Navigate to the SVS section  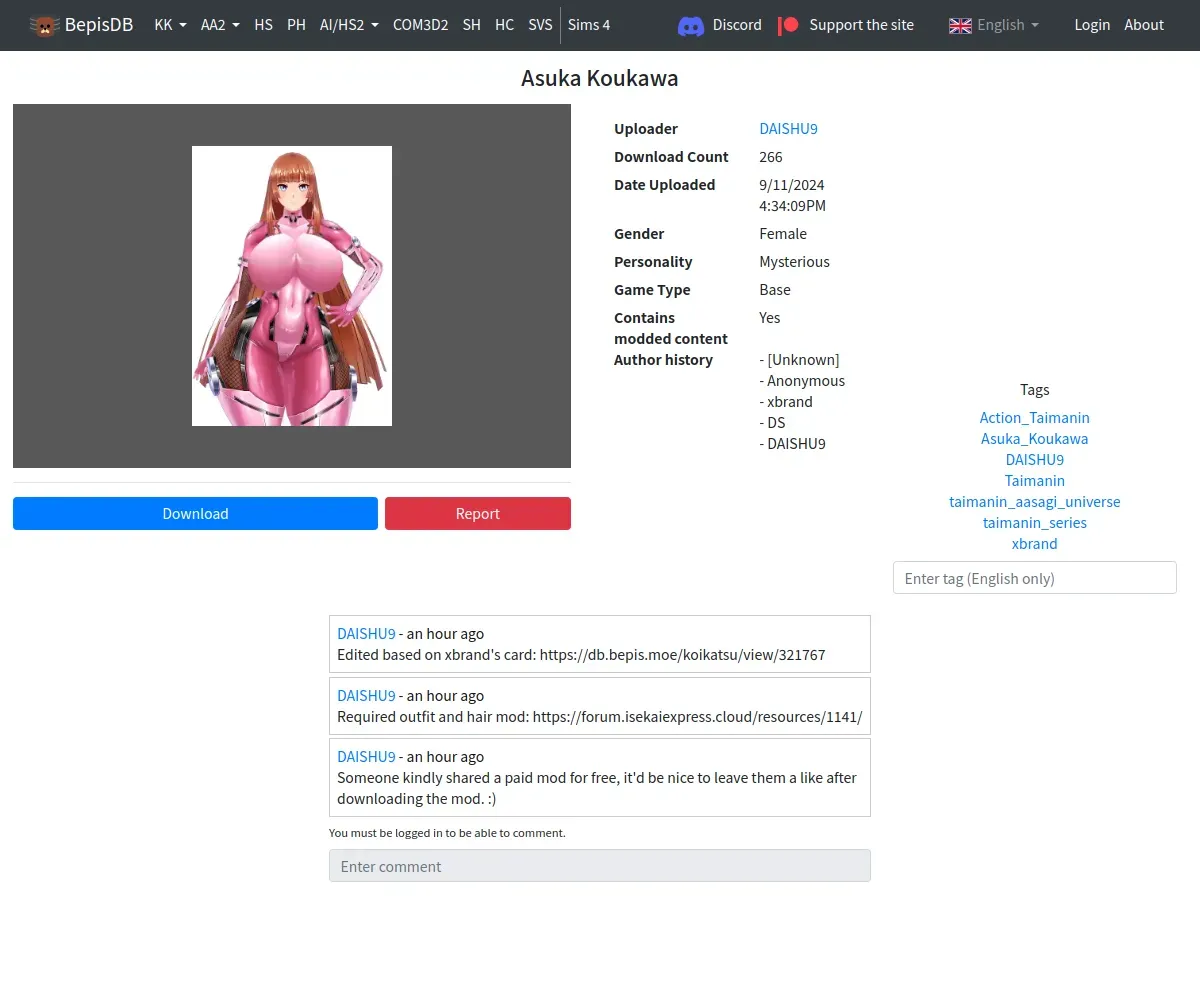coord(540,25)
